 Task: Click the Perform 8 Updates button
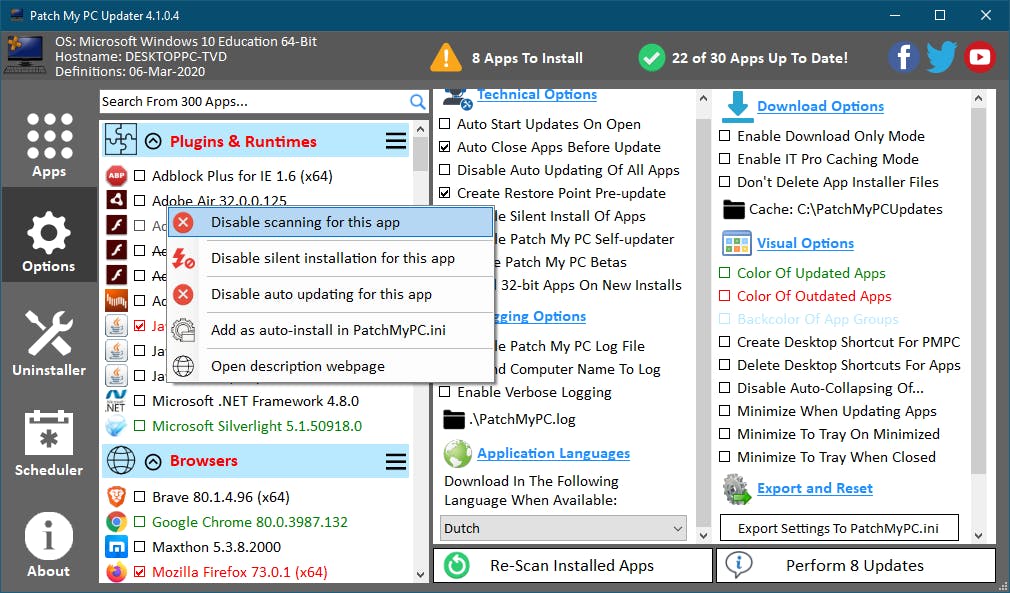click(x=856, y=565)
